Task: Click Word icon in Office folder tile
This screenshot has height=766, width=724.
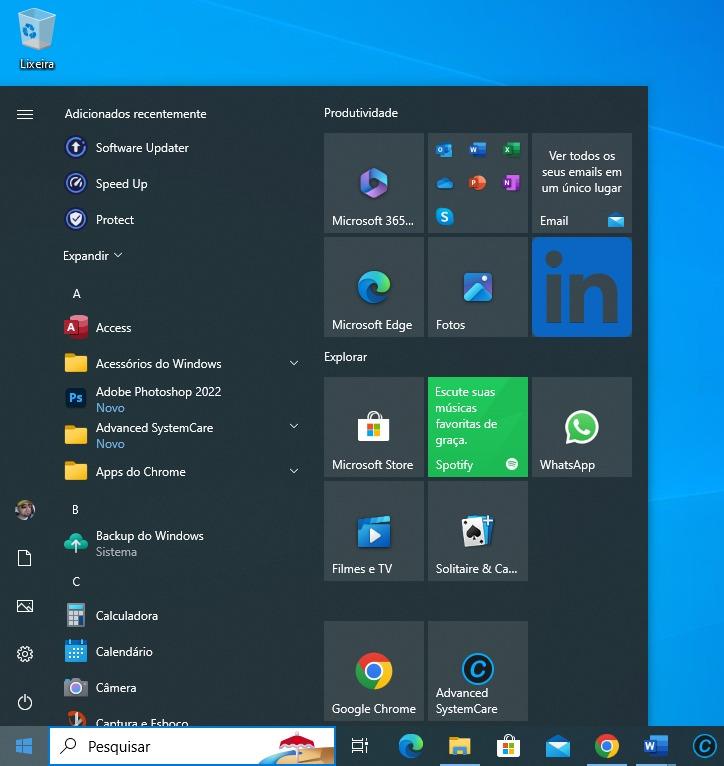Action: pyautogui.click(x=477, y=149)
